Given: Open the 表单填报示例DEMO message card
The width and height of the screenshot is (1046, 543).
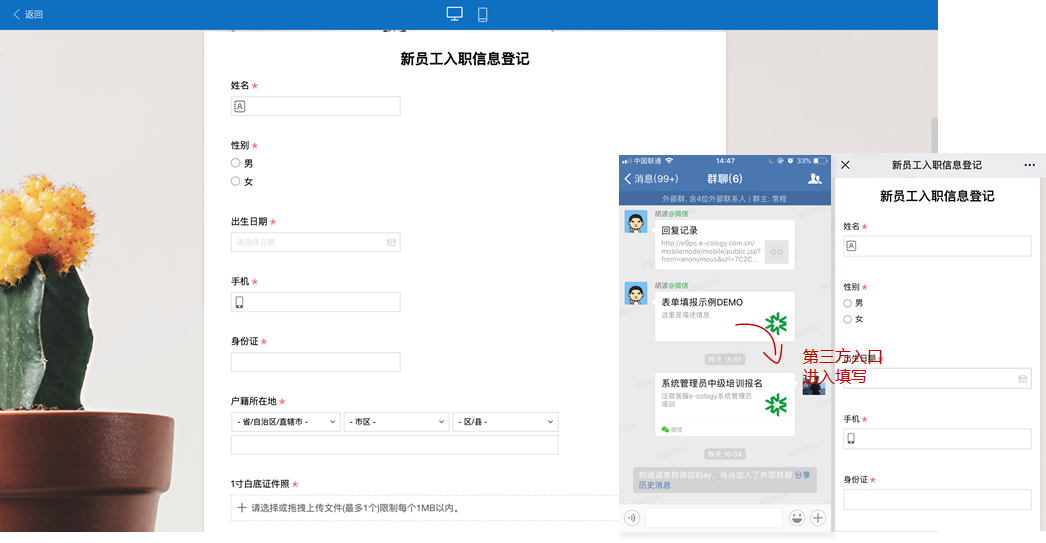Looking at the screenshot, I should pyautogui.click(x=724, y=316).
